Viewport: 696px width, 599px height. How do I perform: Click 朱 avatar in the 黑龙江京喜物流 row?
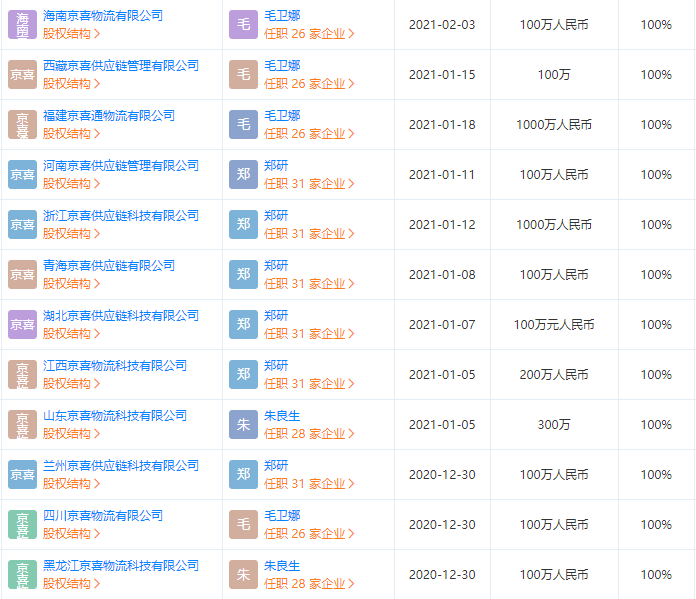coord(243,575)
